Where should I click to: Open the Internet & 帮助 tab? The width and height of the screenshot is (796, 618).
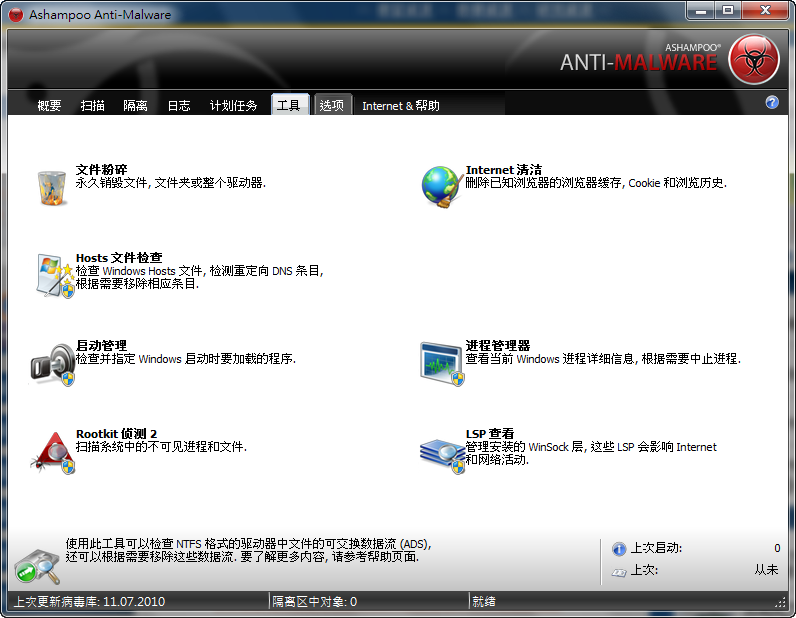(400, 106)
